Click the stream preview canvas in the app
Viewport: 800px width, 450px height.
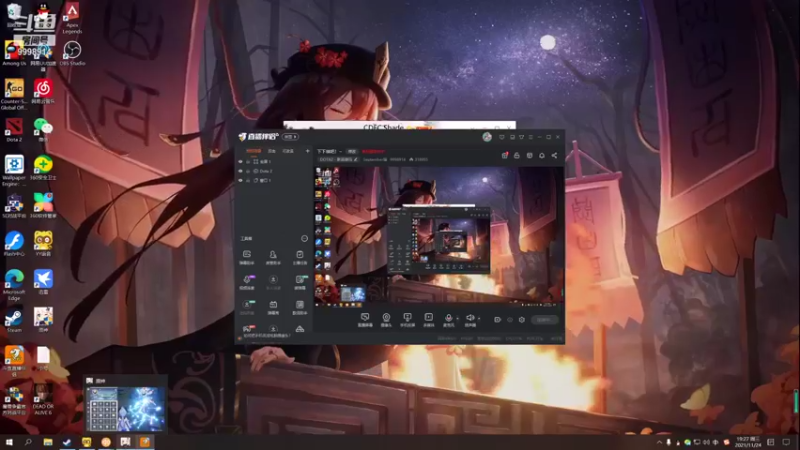pyautogui.click(x=439, y=236)
